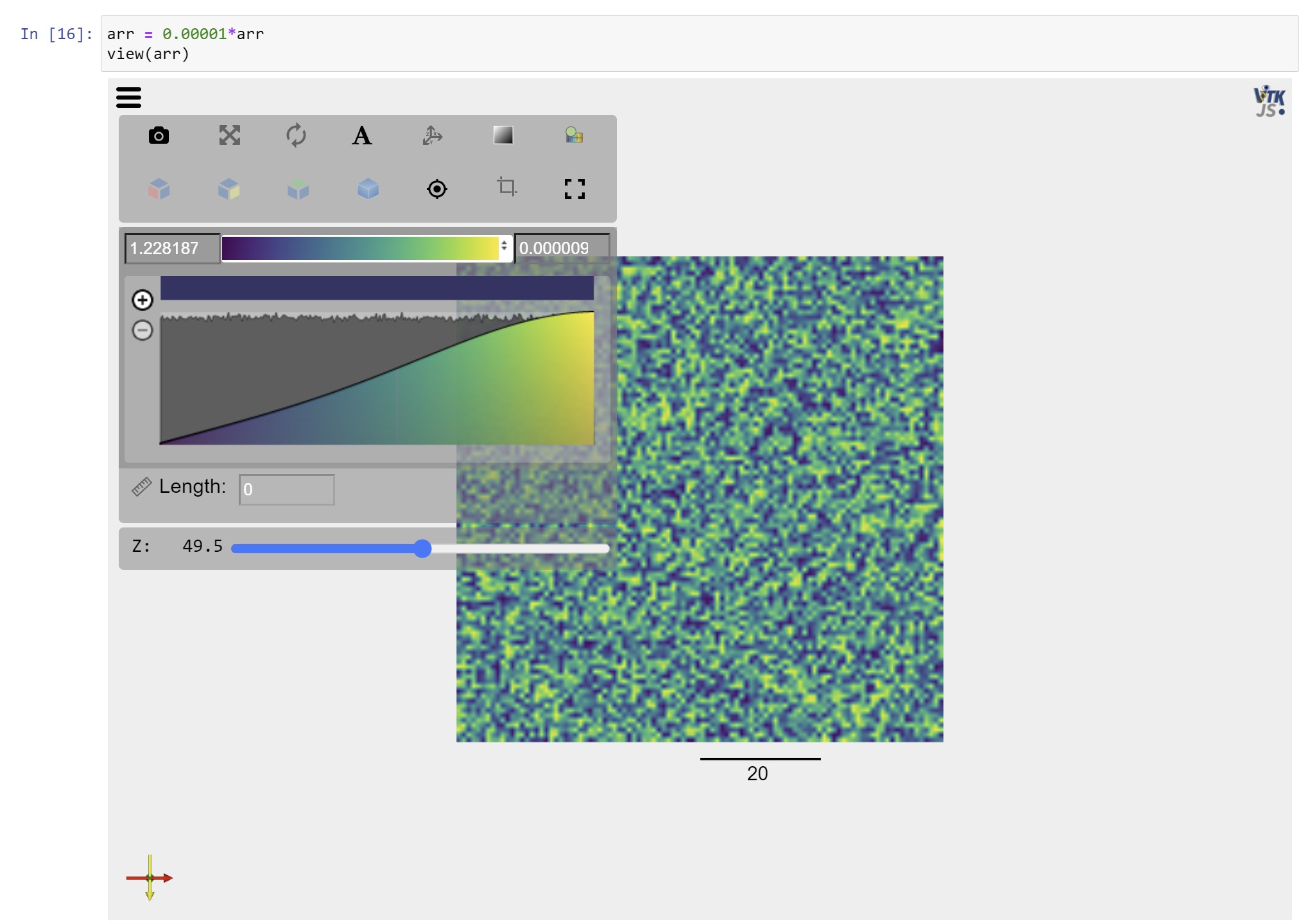1303x924 pixels.
Task: Add a transfer function point with plus button
Action: coord(142,299)
